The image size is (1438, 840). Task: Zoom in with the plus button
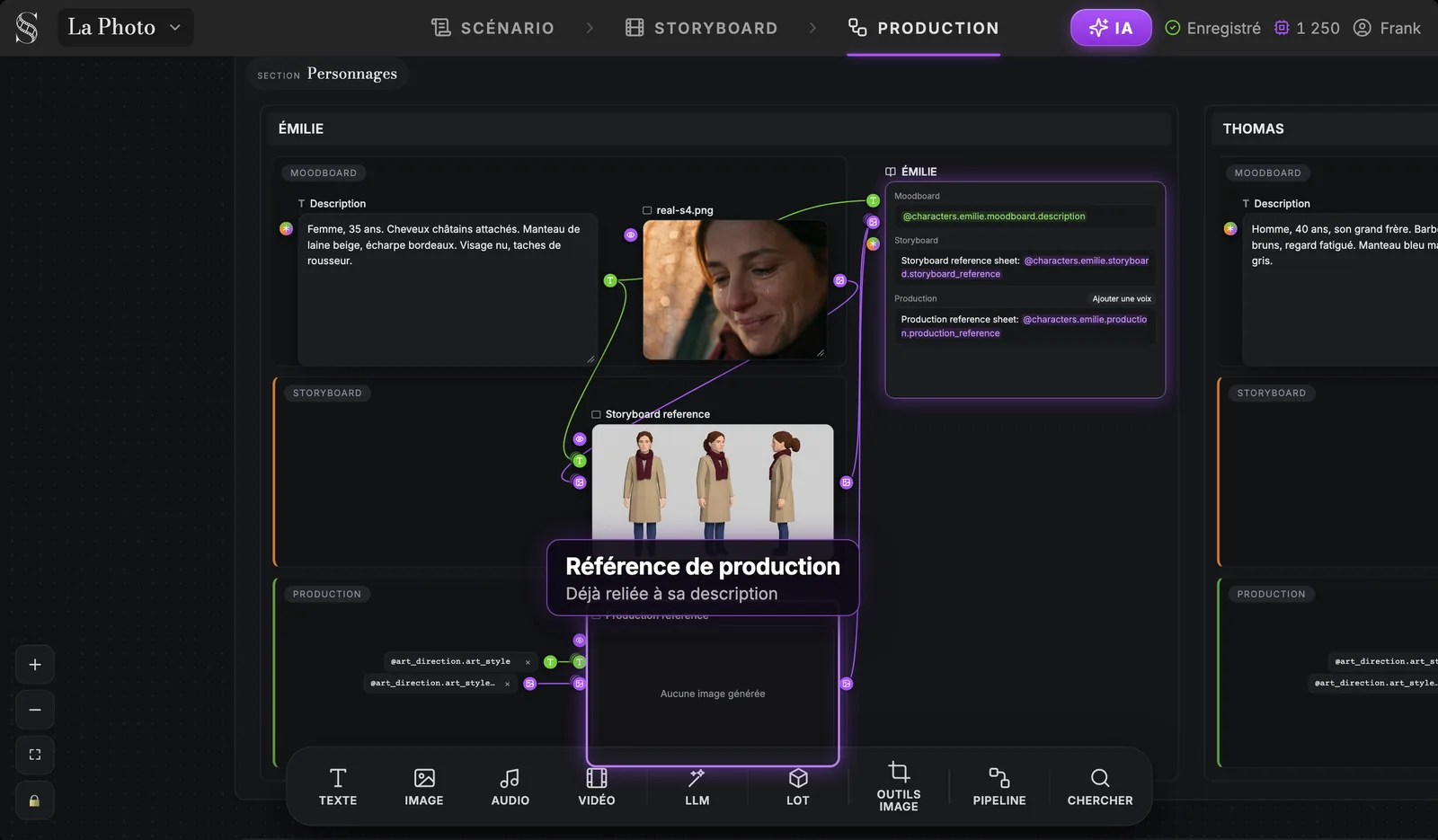click(x=35, y=665)
